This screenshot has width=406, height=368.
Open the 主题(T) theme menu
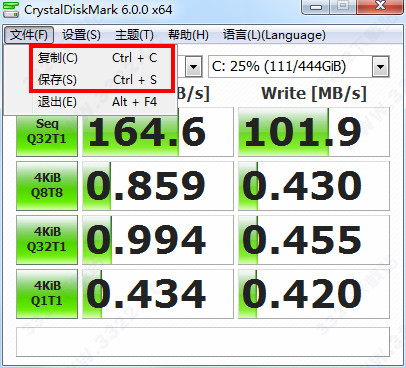[x=134, y=35]
